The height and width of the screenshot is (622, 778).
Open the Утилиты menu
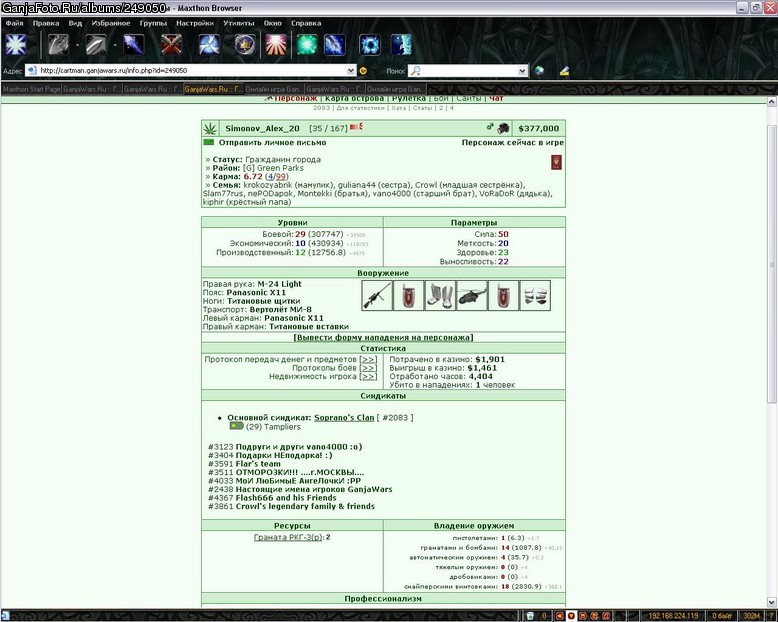coord(239,23)
